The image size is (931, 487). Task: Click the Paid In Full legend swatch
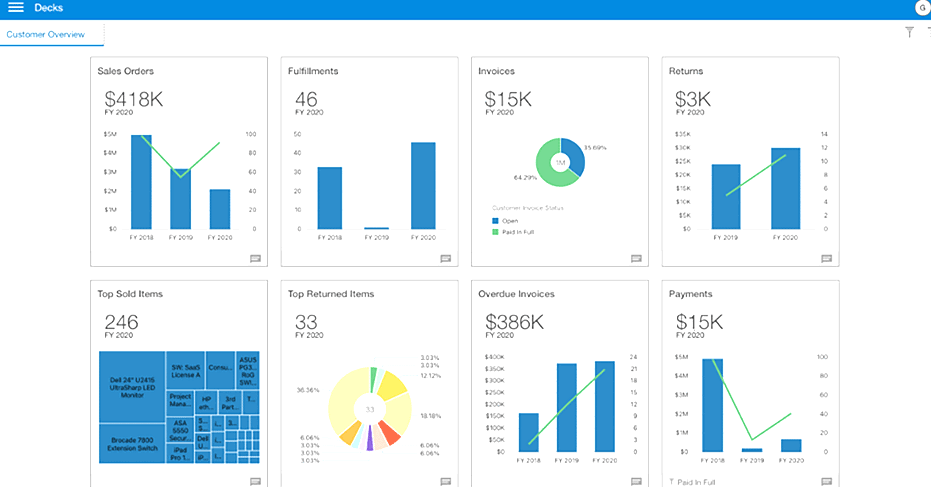click(x=495, y=232)
